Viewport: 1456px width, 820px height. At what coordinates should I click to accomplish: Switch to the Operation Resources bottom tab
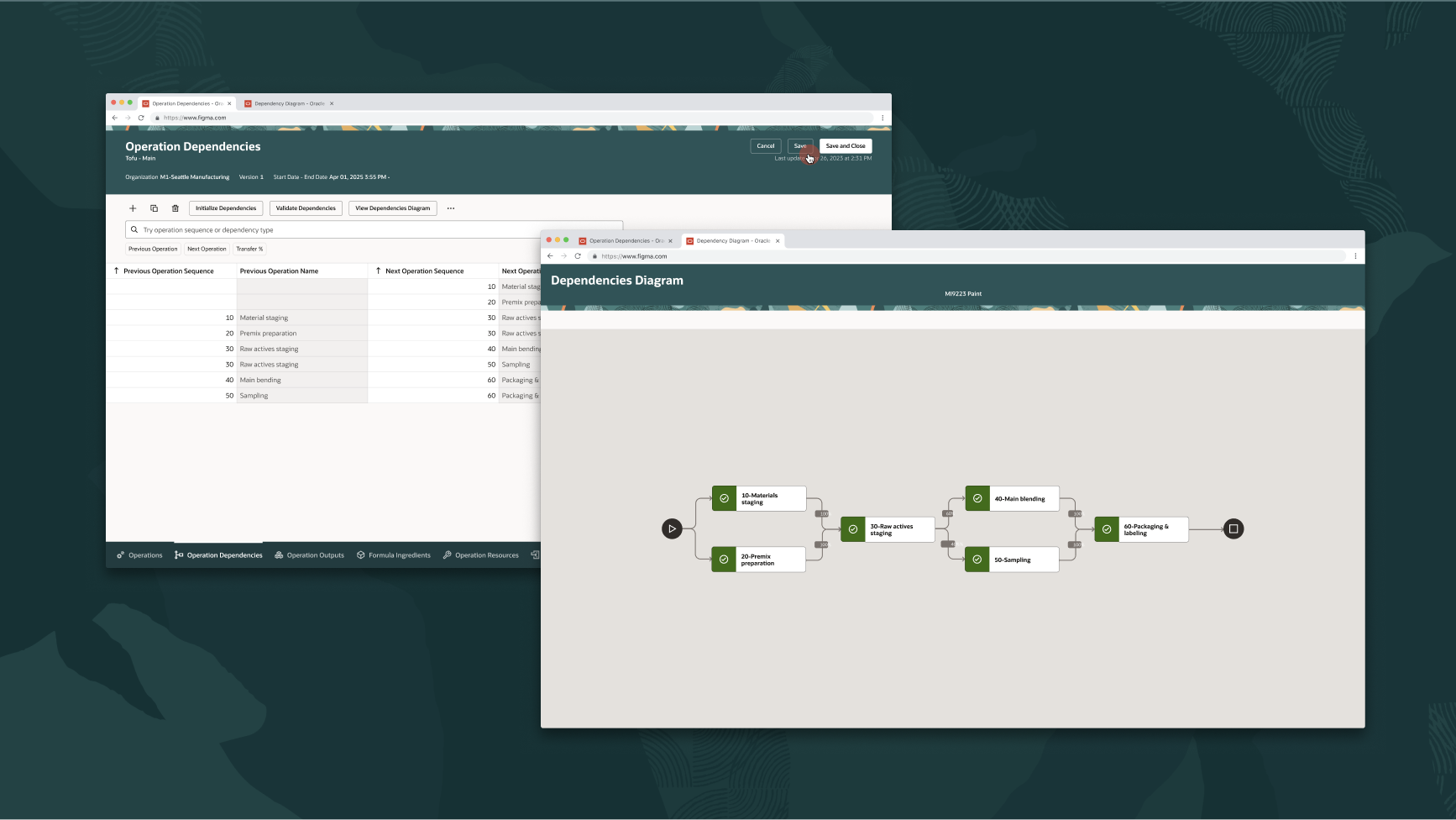pos(481,555)
